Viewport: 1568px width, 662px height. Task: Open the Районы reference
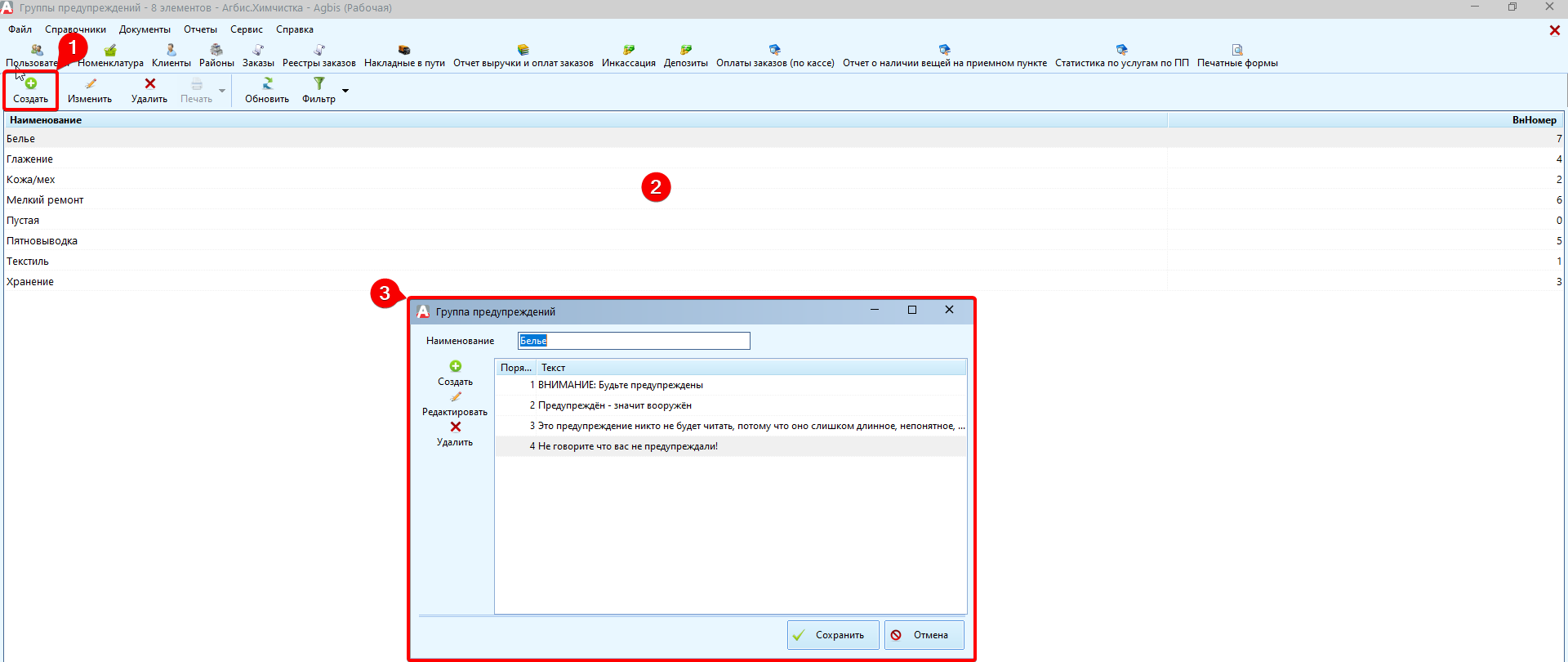pos(216,56)
